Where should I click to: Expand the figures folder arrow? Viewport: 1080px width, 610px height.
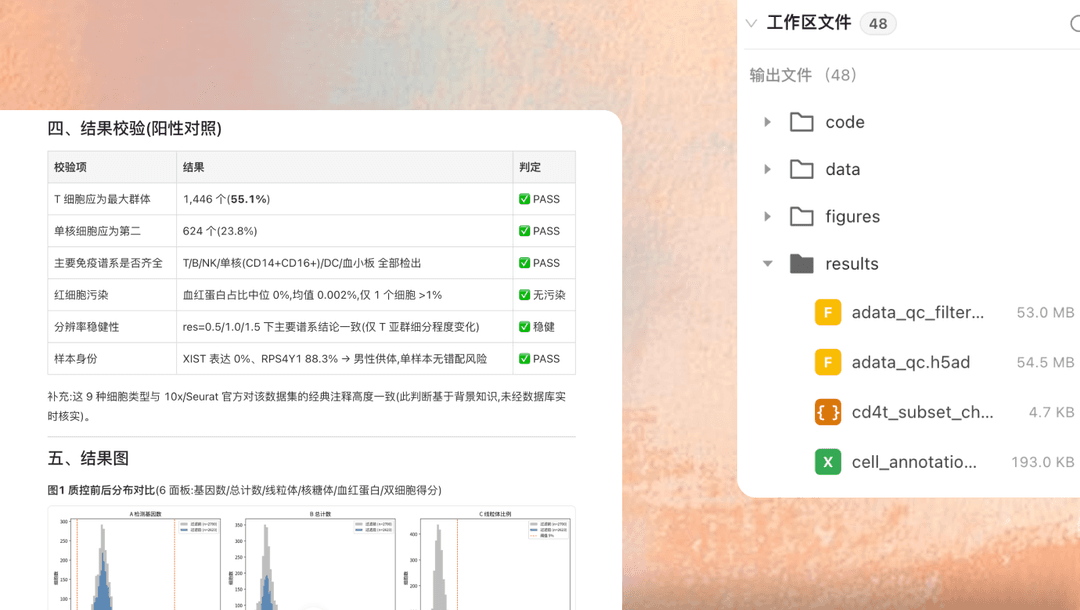pos(767,216)
